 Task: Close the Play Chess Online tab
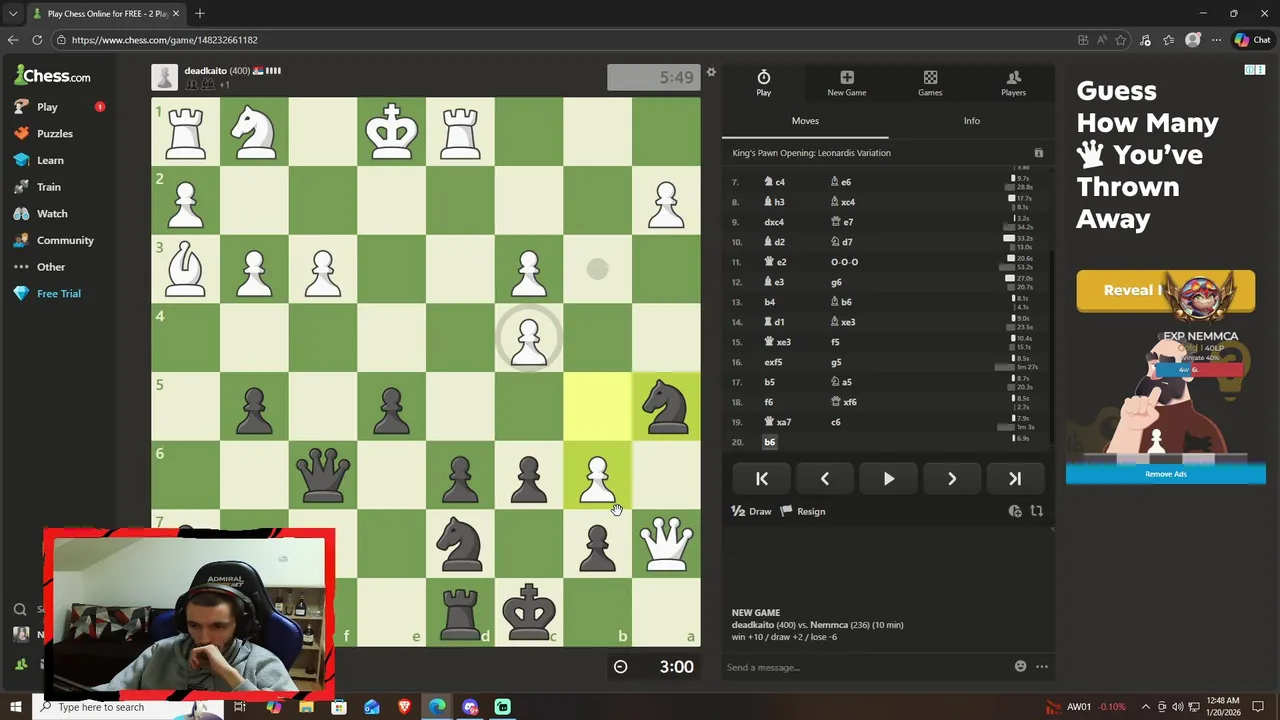[x=176, y=14]
